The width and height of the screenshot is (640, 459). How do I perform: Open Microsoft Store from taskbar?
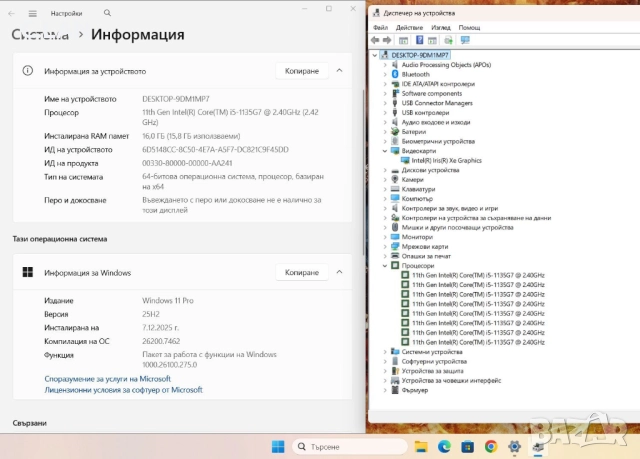tap(467, 447)
